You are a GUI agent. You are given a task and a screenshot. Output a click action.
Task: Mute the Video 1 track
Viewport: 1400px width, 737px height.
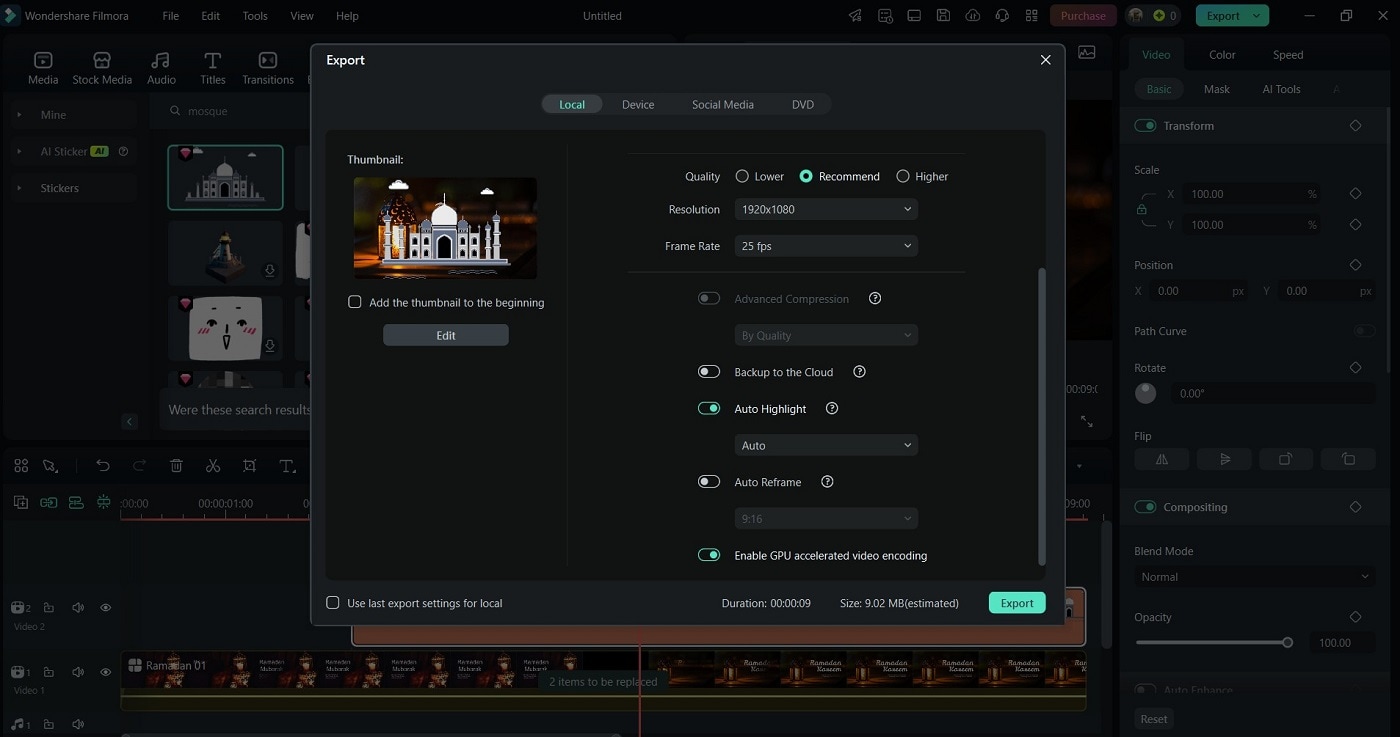click(77, 672)
